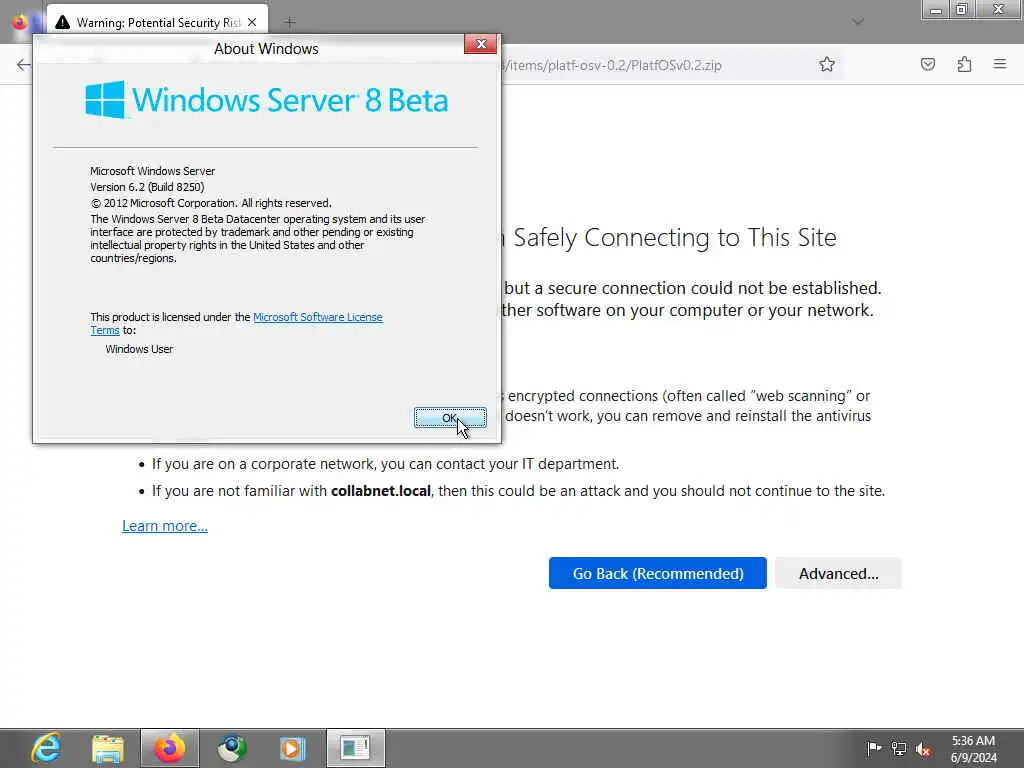The height and width of the screenshot is (768, 1024).
Task: Click the Windows User licensee text
Action: 139,349
